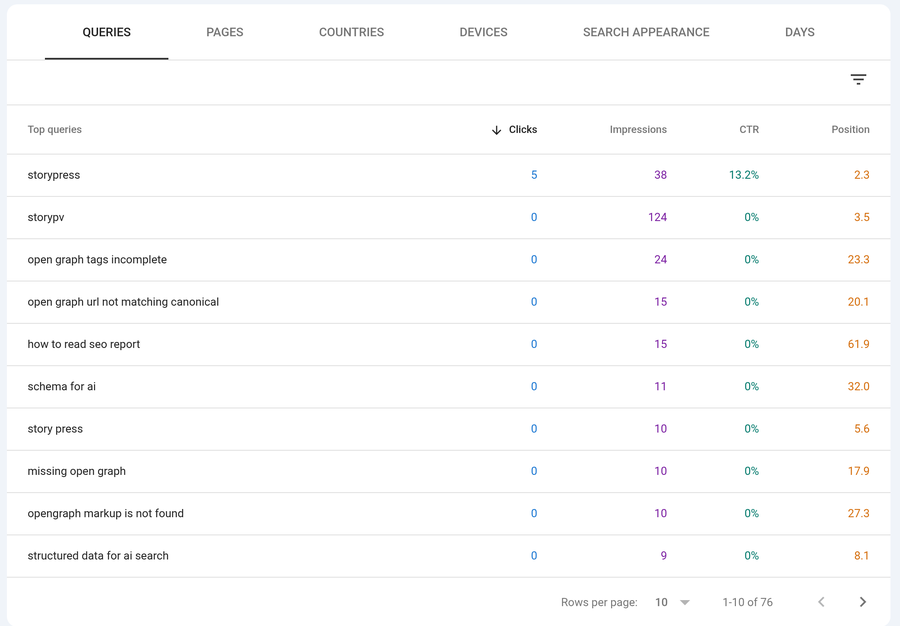This screenshot has height=626, width=900.
Task: Sort by the CTR column header
Action: coord(749,130)
